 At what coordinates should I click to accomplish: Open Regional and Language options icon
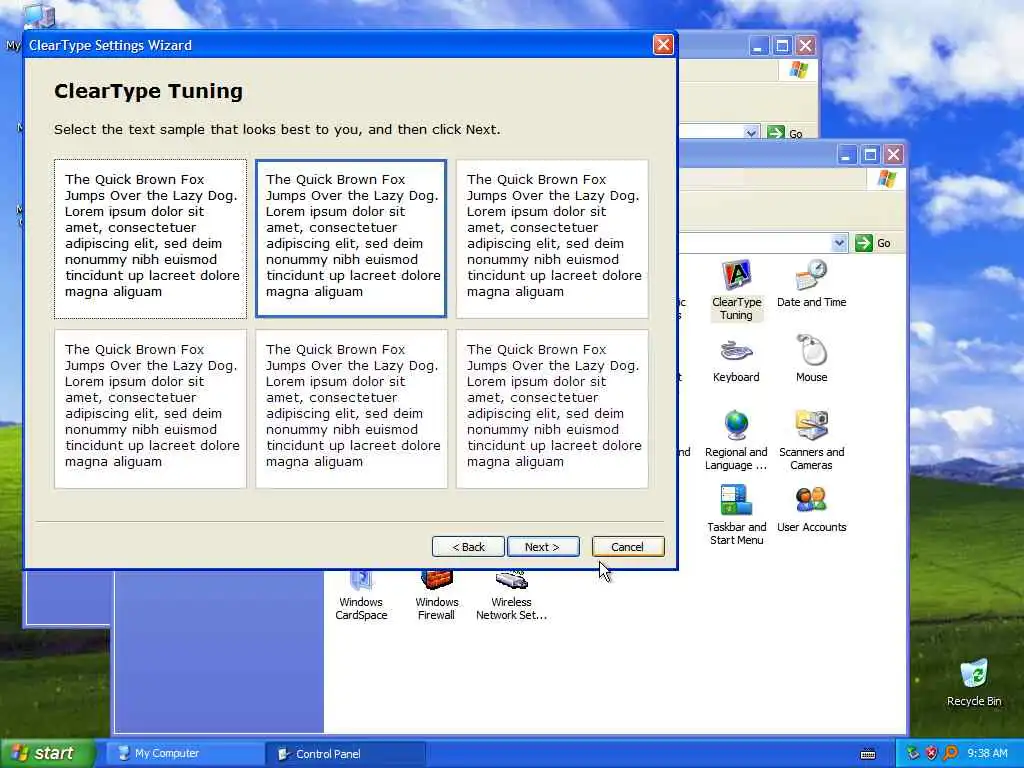[x=736, y=440]
